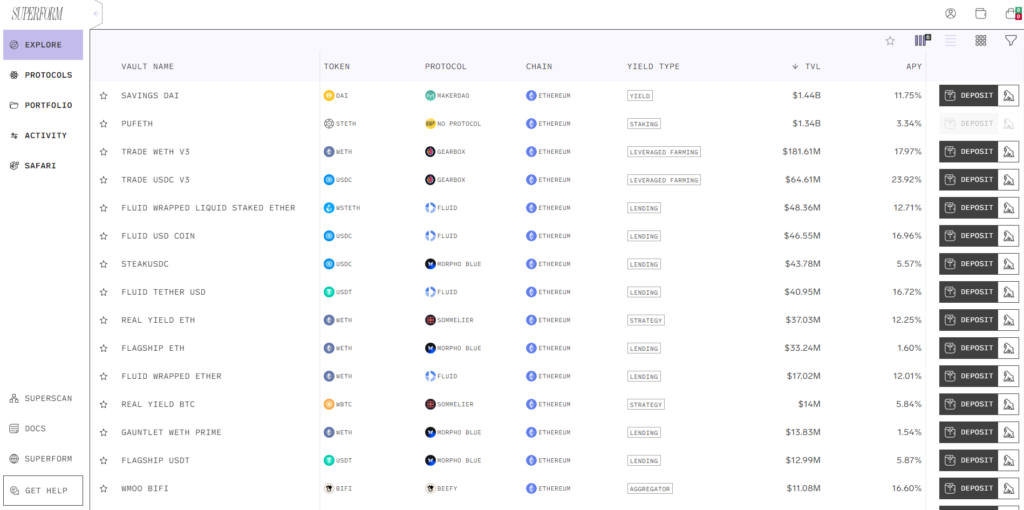The height and width of the screenshot is (510, 1024).
Task: Click the Aggregator yield type tag
Action: tap(650, 488)
